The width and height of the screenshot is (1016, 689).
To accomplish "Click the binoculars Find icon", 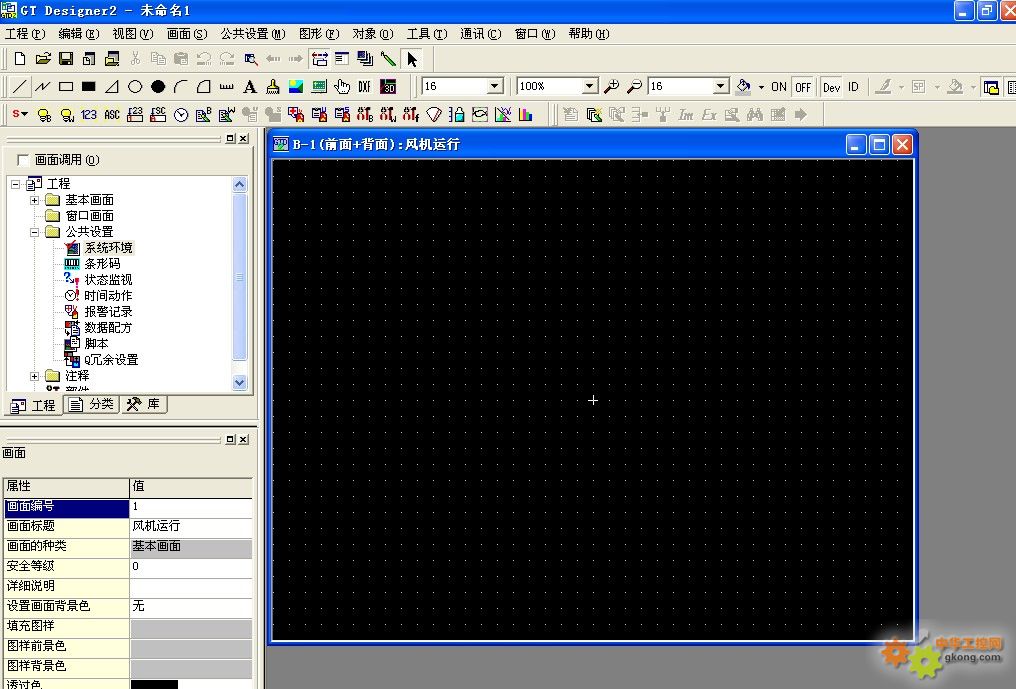I will pos(754,115).
